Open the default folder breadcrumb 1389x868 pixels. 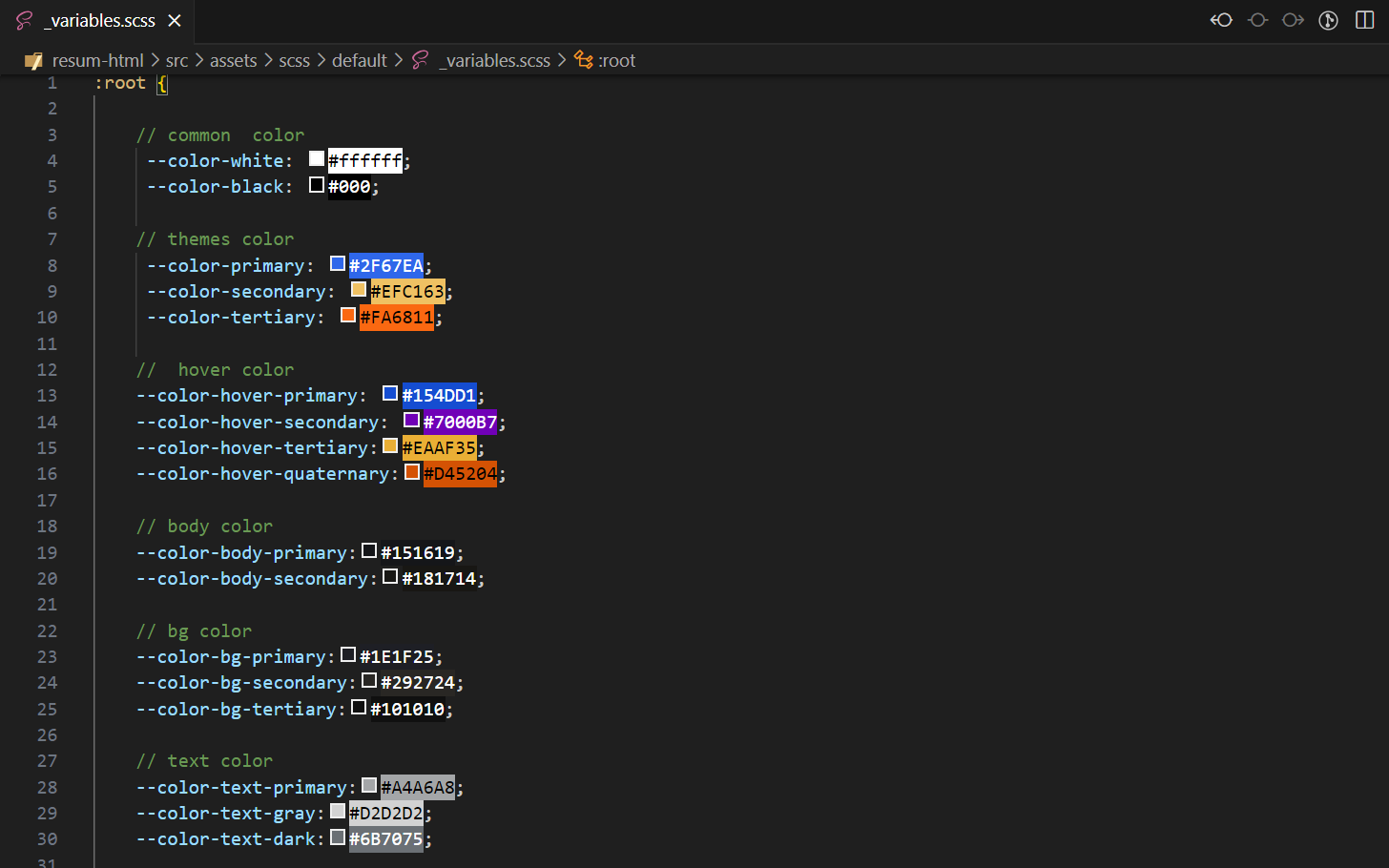(359, 60)
